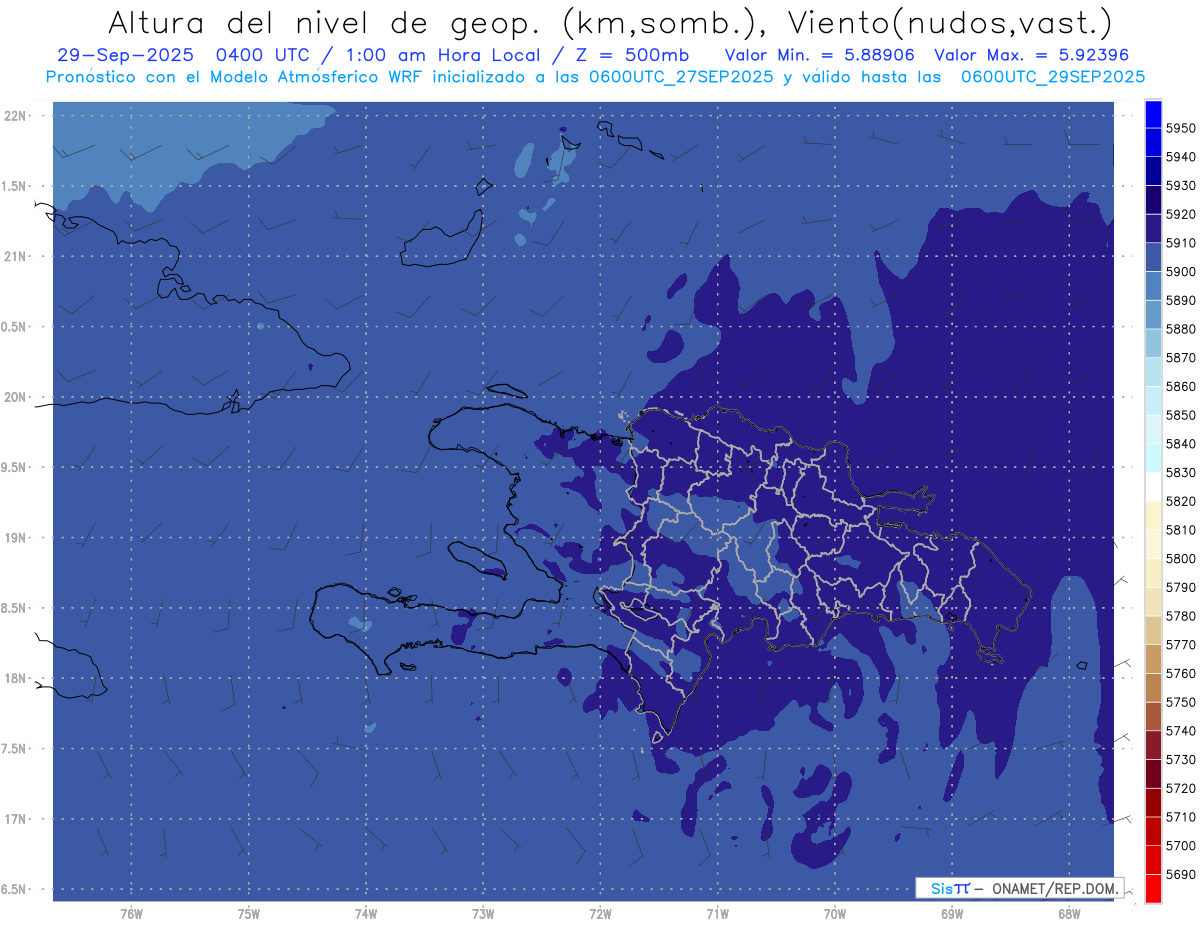Select the red swatch below 5690
1200x927 pixels.
tap(1153, 888)
